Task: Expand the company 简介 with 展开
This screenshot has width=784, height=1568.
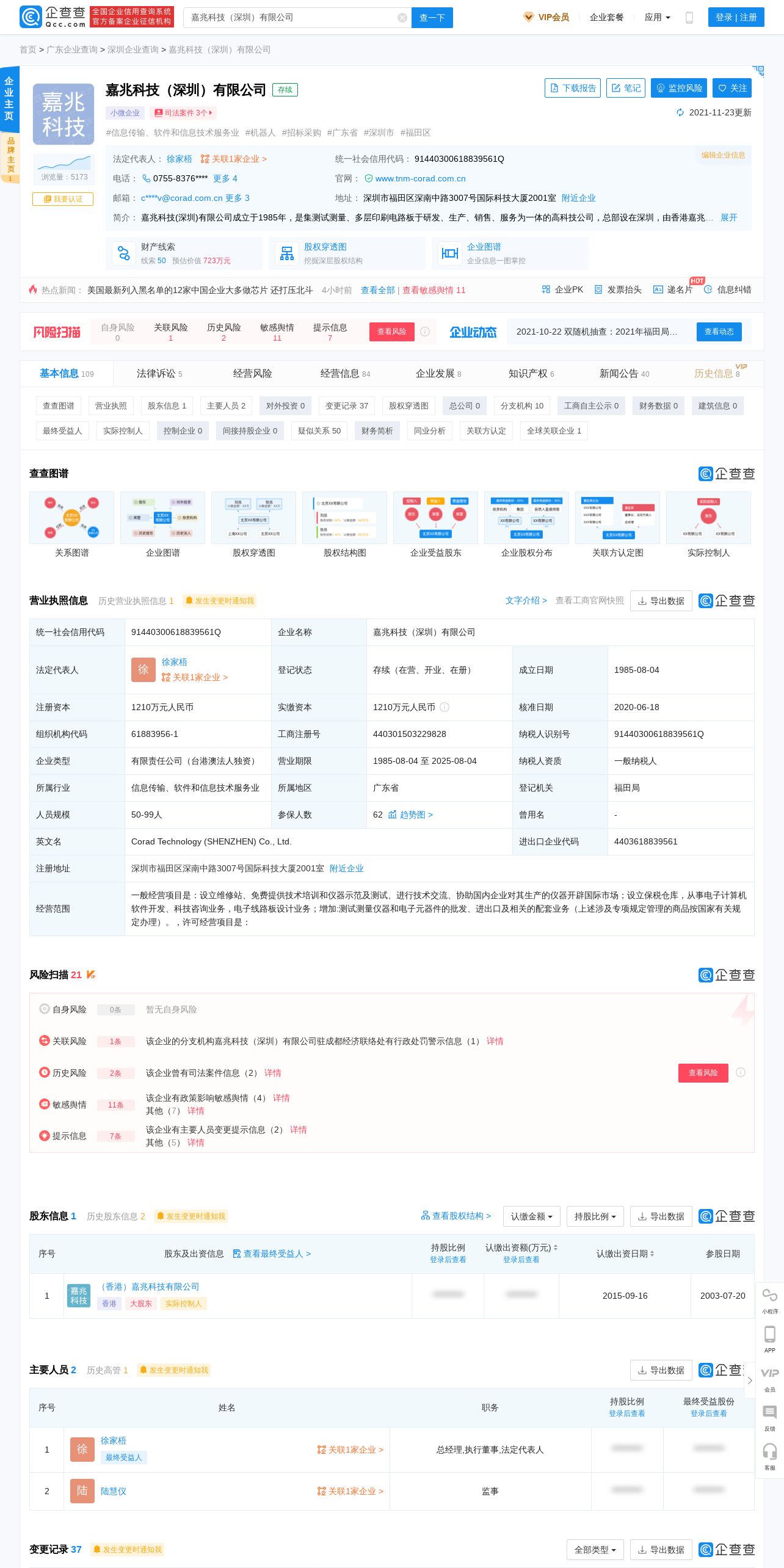Action: (x=729, y=217)
